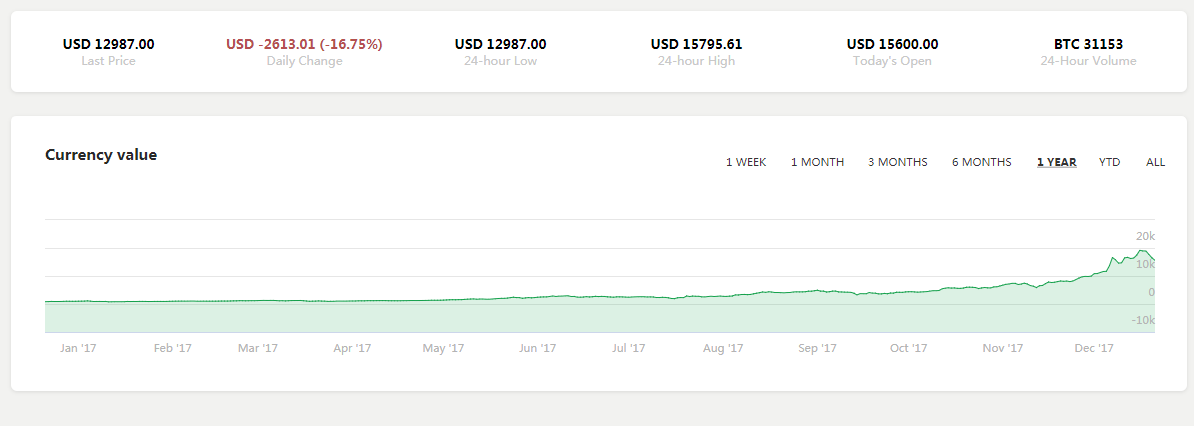This screenshot has height=426, width=1194.
Task: Select the 1 WEEK time range
Action: pos(746,162)
